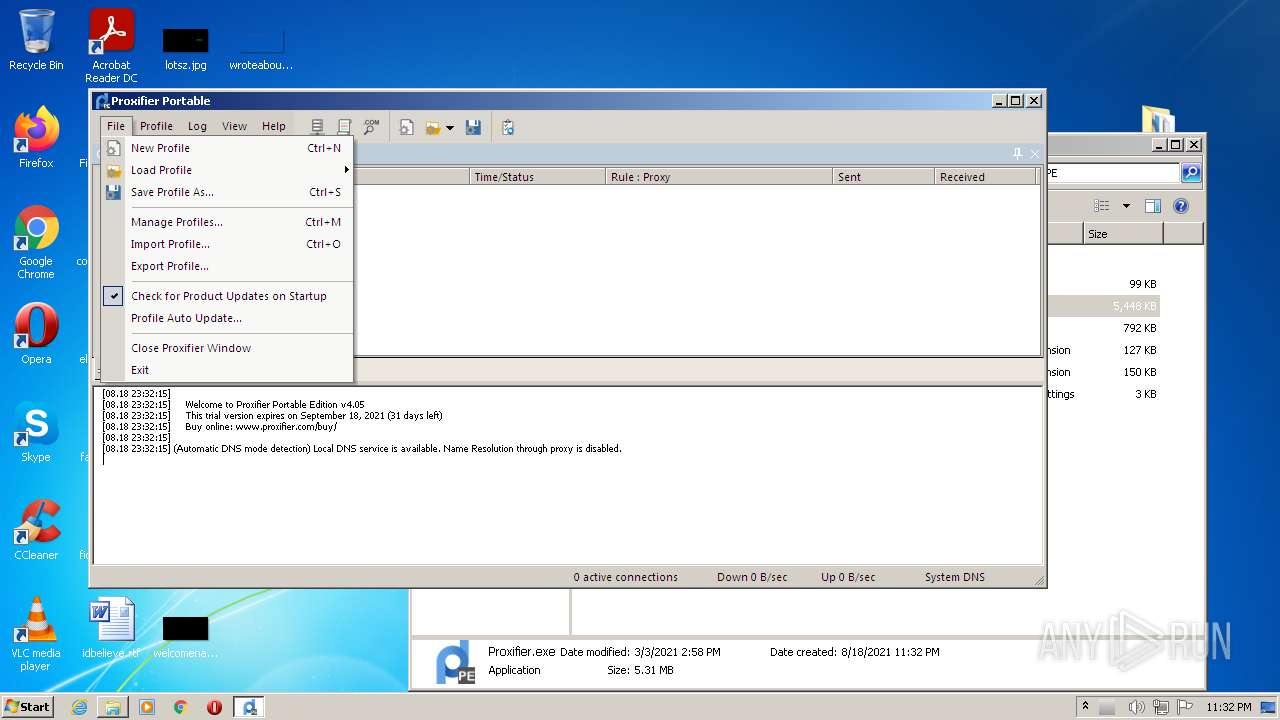Sort connections by Sent column

point(884,177)
